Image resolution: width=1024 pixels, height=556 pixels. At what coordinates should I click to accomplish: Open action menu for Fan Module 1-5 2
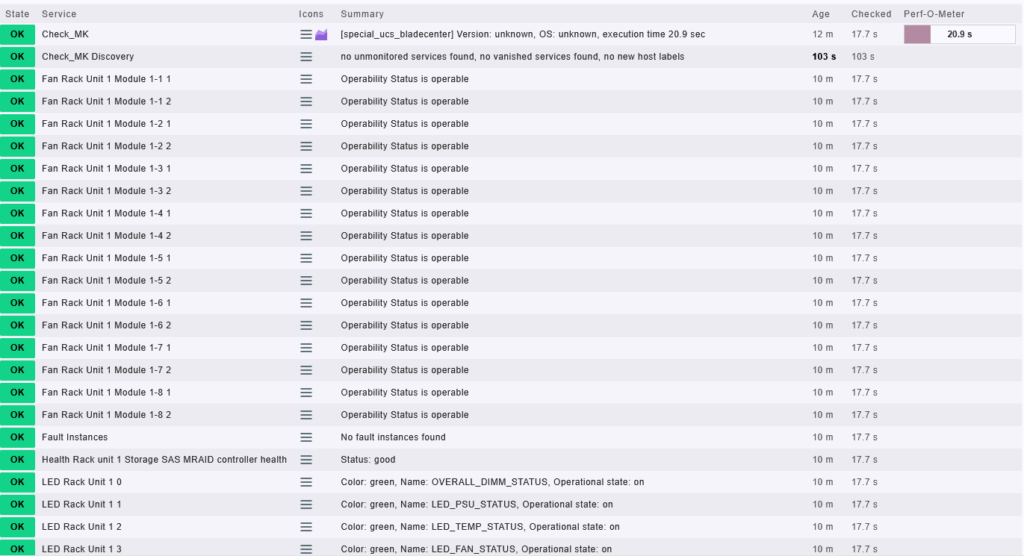[x=306, y=280]
